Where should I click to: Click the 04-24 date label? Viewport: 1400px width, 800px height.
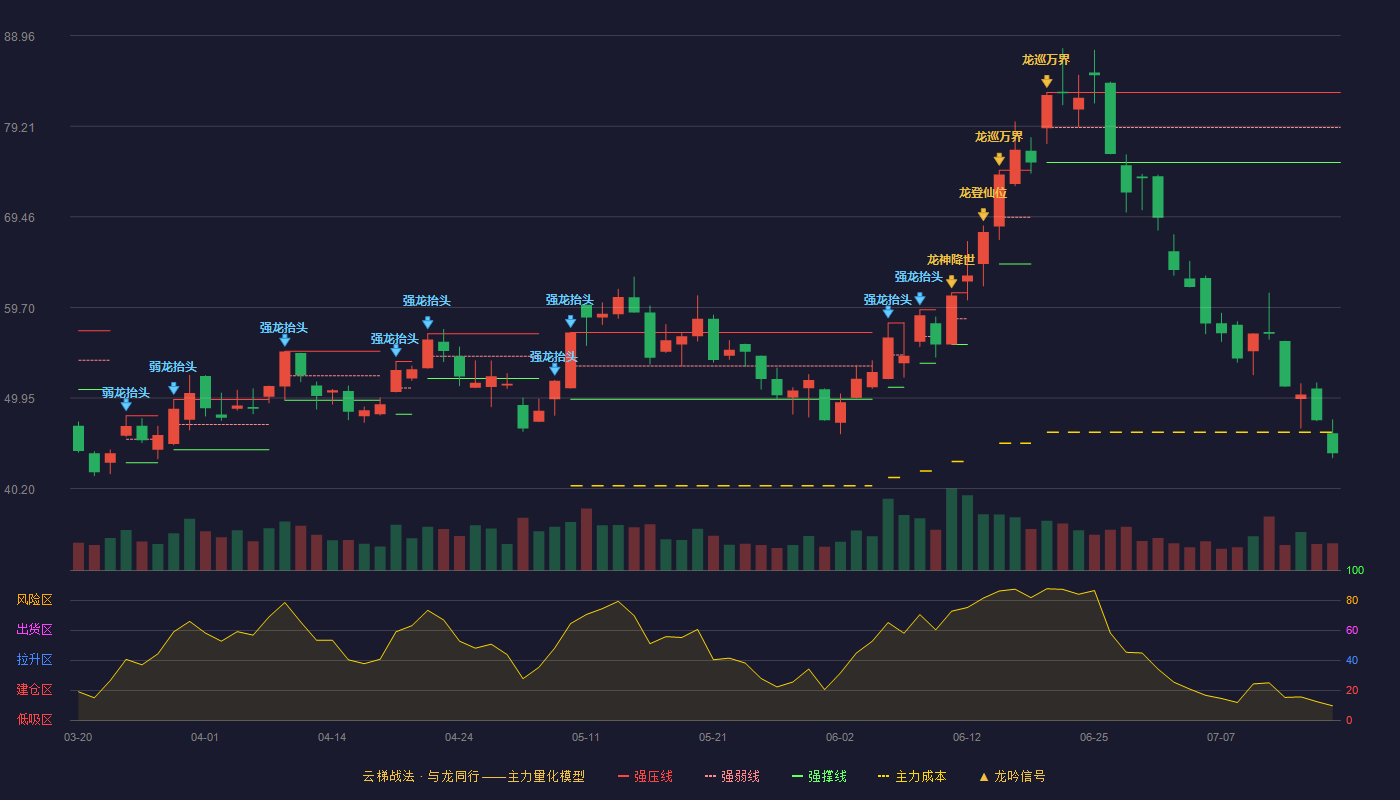[x=459, y=737]
